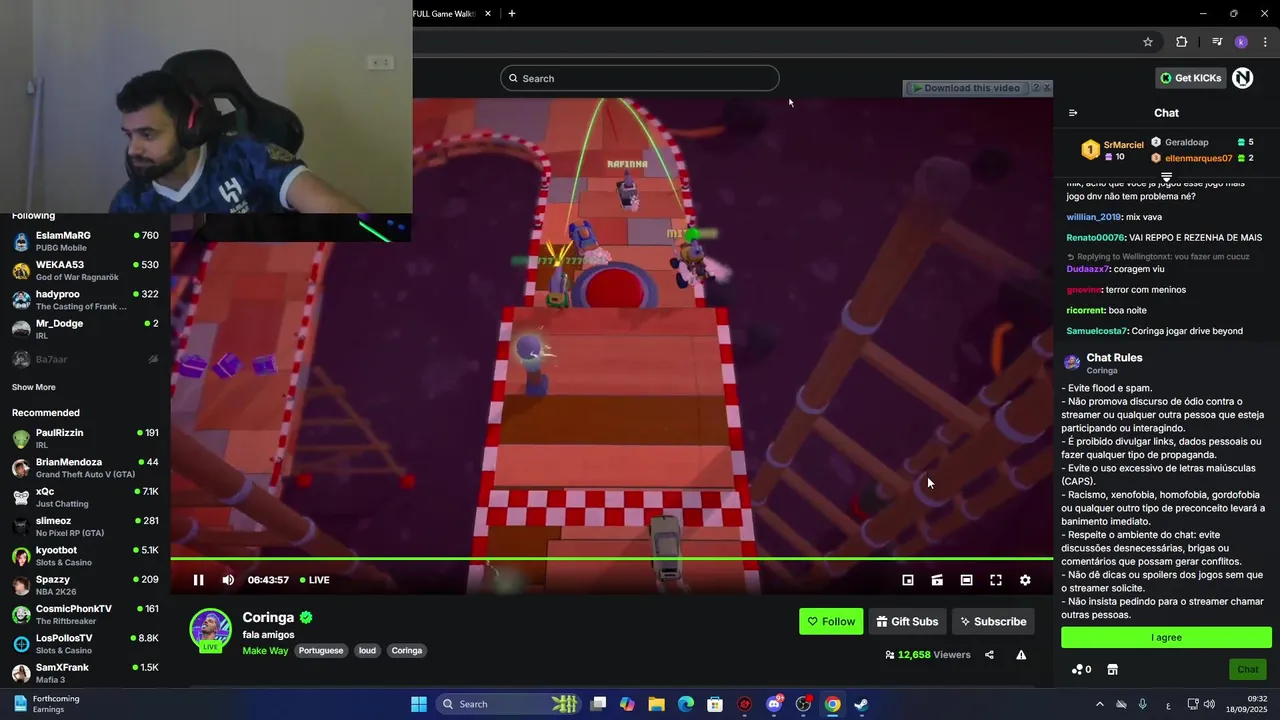Open Mr_Dodge channel in sidebar

(x=85, y=329)
